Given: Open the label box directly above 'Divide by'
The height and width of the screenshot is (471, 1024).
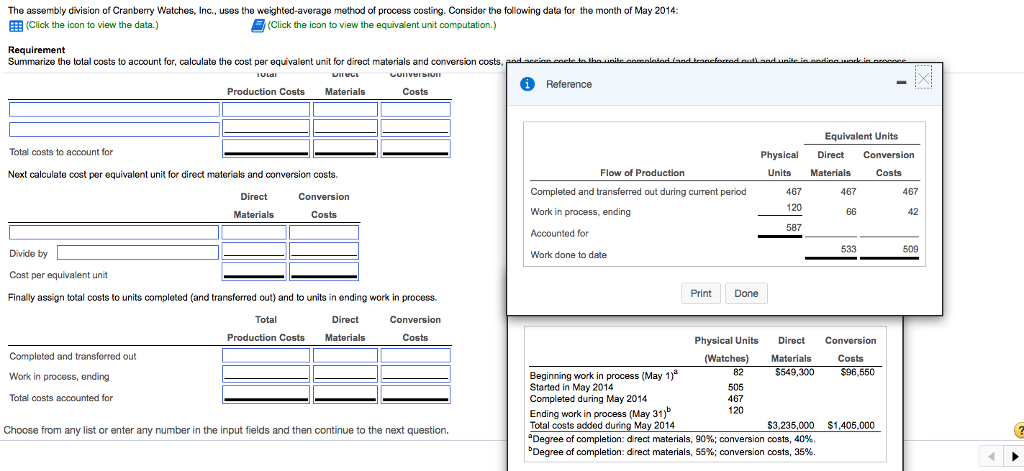Looking at the screenshot, I should [x=114, y=233].
